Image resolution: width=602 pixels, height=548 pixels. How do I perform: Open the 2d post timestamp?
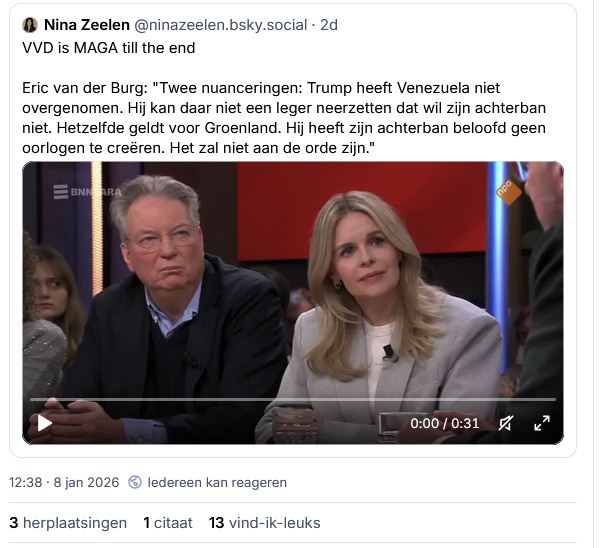(x=329, y=25)
